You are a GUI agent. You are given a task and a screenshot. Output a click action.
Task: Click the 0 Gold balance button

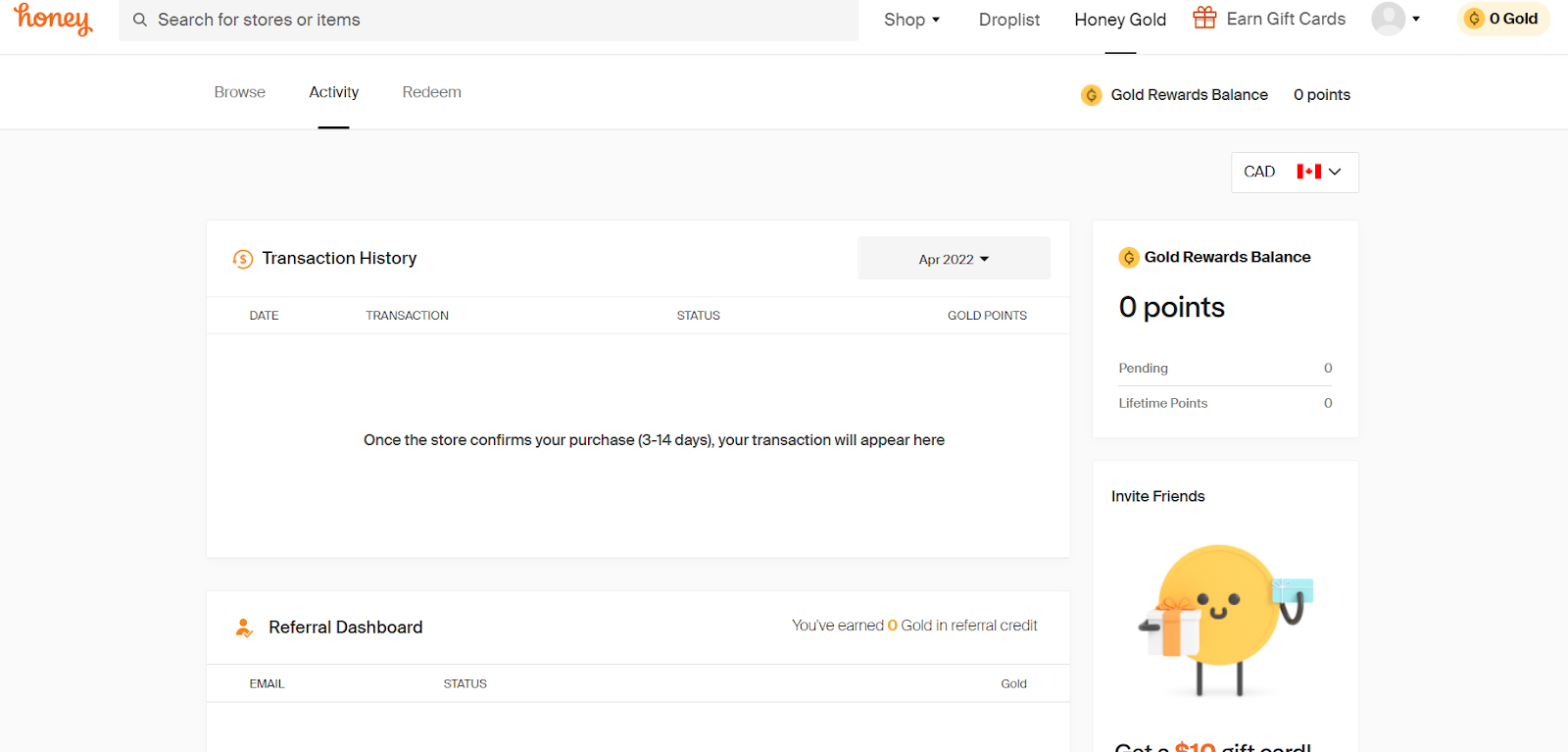pyautogui.click(x=1503, y=19)
